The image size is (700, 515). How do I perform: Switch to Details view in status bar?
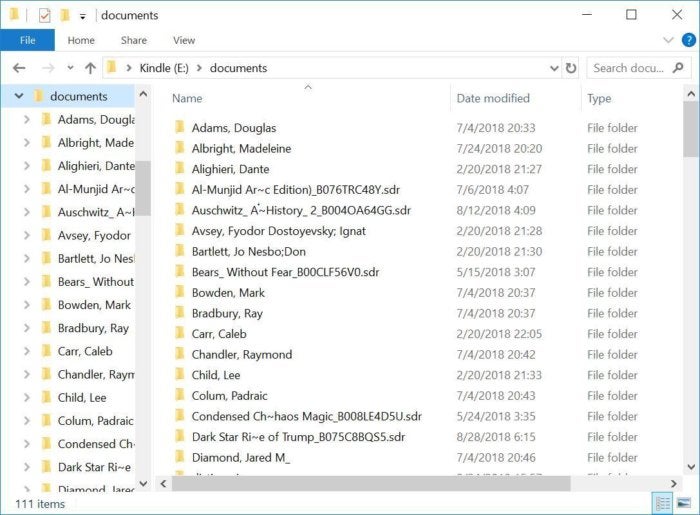coord(662,504)
